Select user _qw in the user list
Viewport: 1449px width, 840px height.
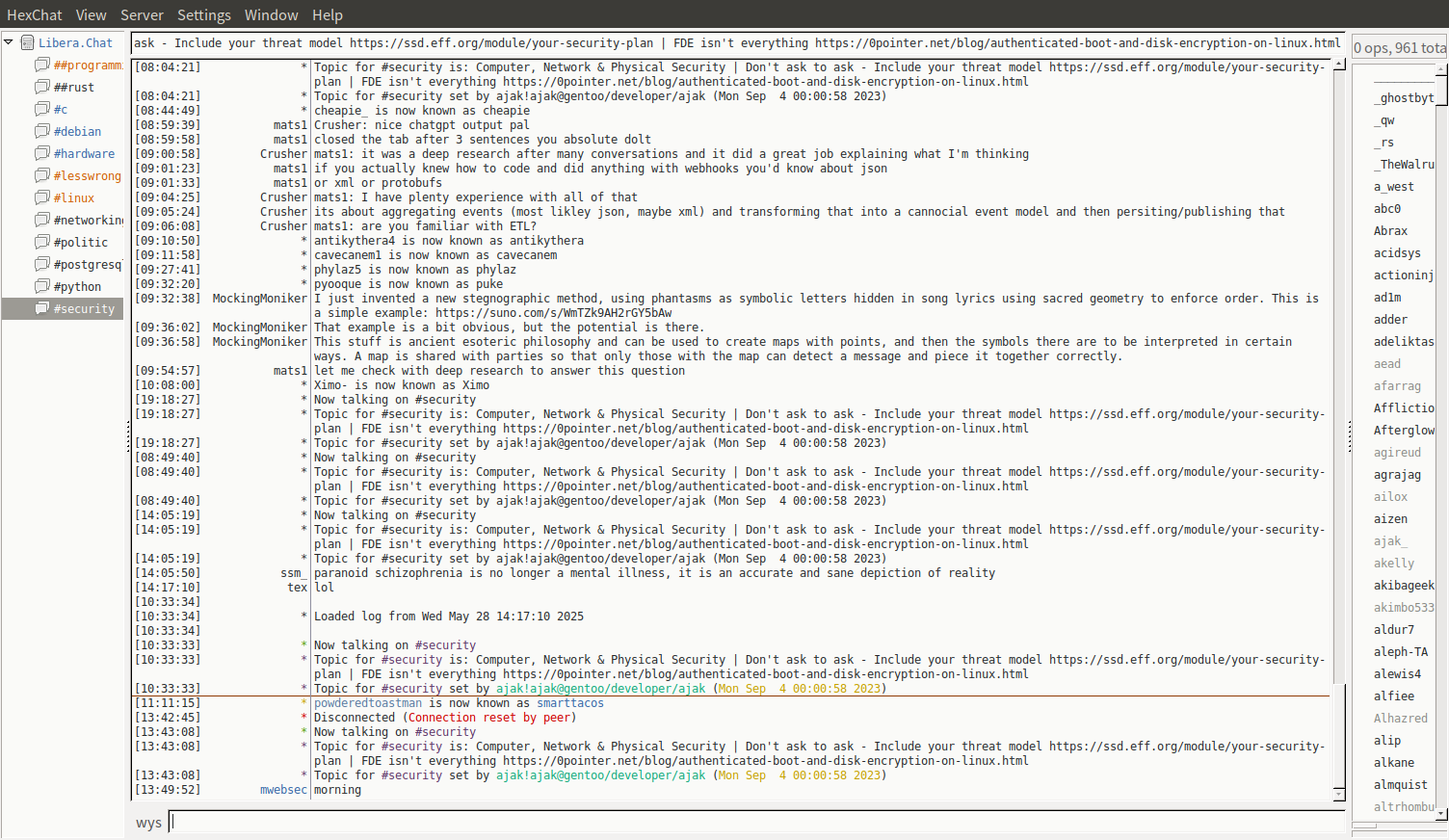point(1384,120)
